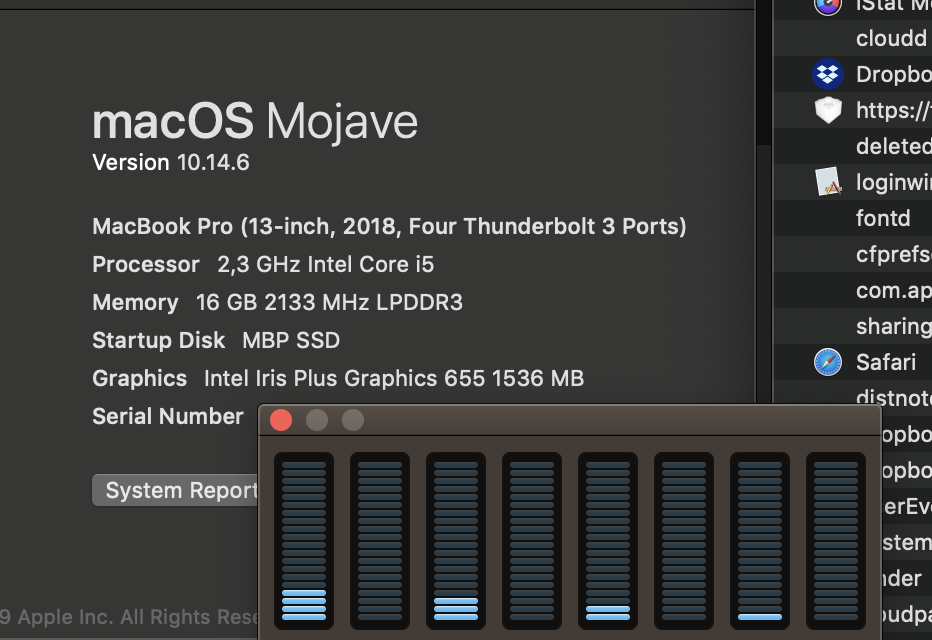Select the deleted process row
The width and height of the screenshot is (932, 640).
pyautogui.click(x=852, y=146)
